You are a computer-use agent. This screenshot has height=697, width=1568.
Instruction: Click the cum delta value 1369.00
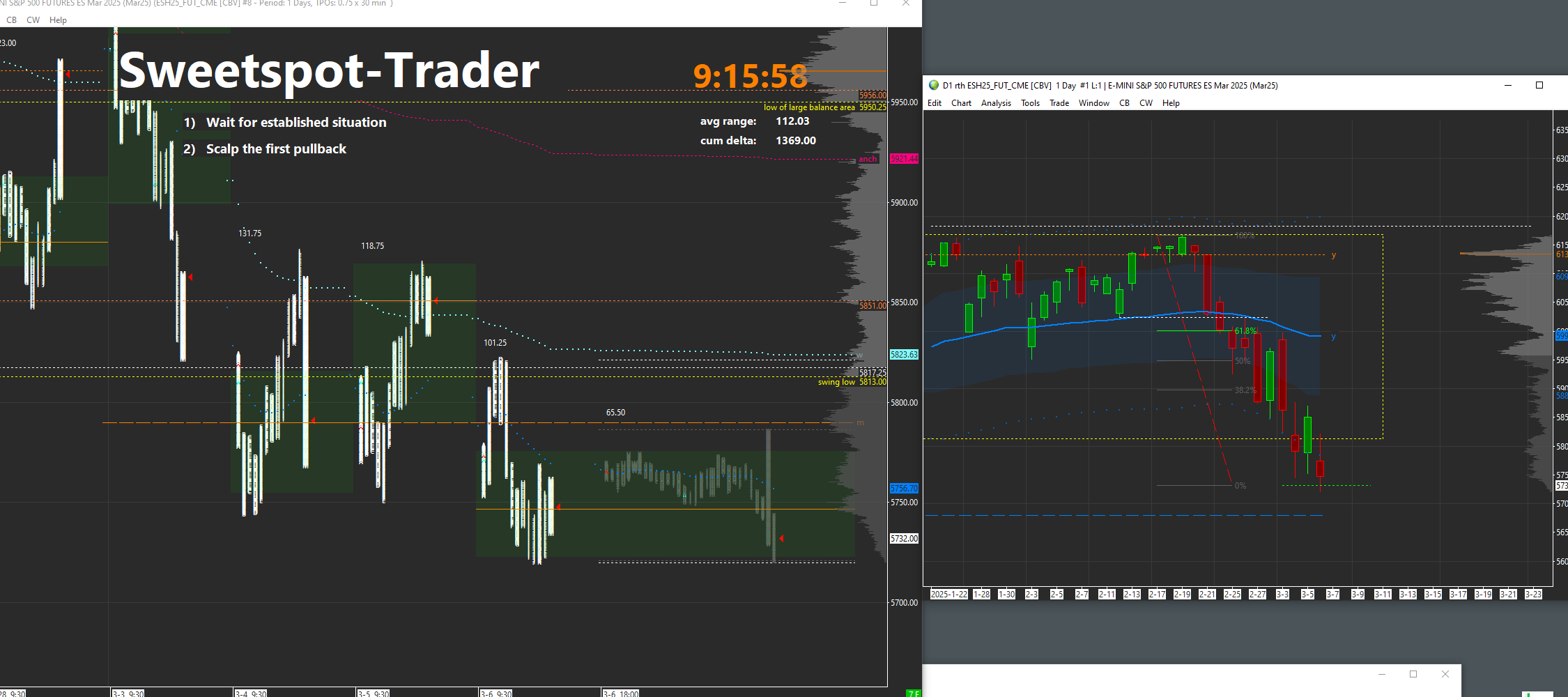796,141
